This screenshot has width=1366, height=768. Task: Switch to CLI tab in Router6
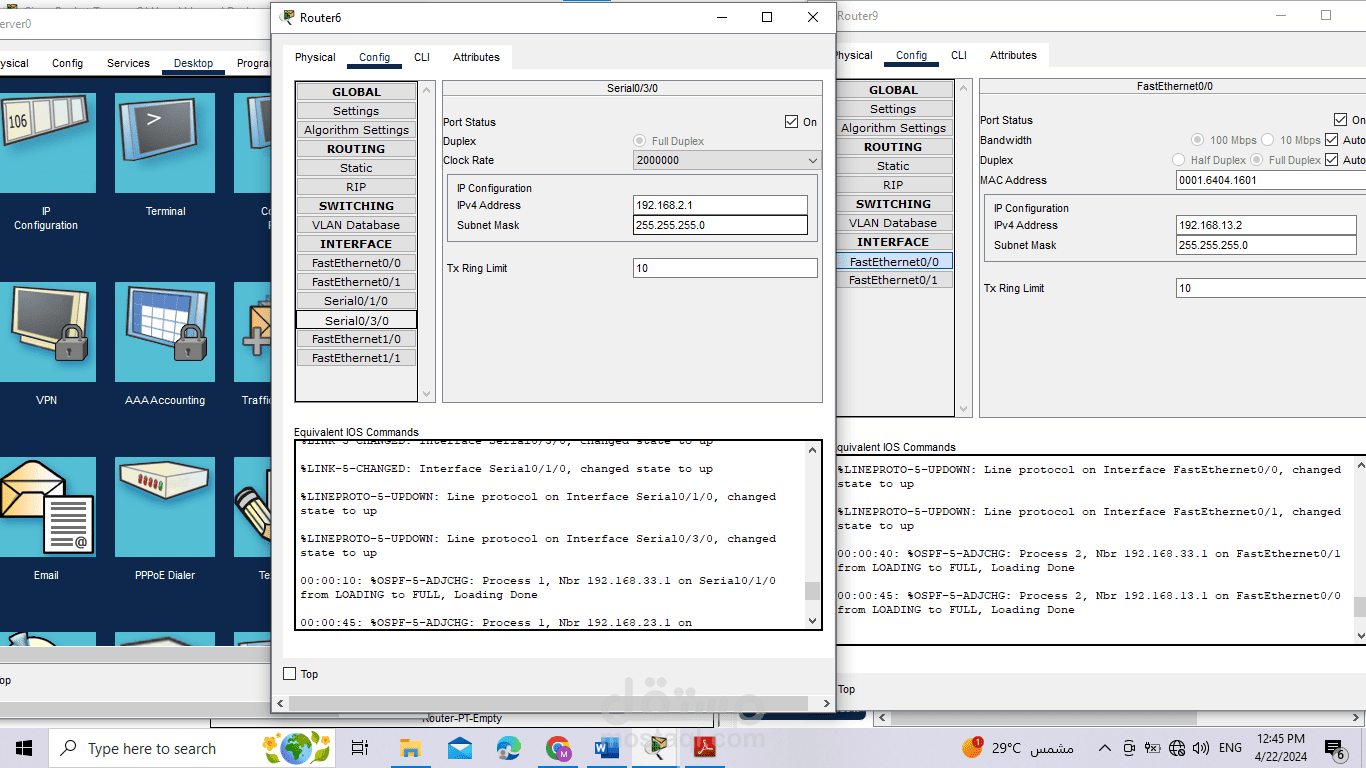tap(422, 57)
